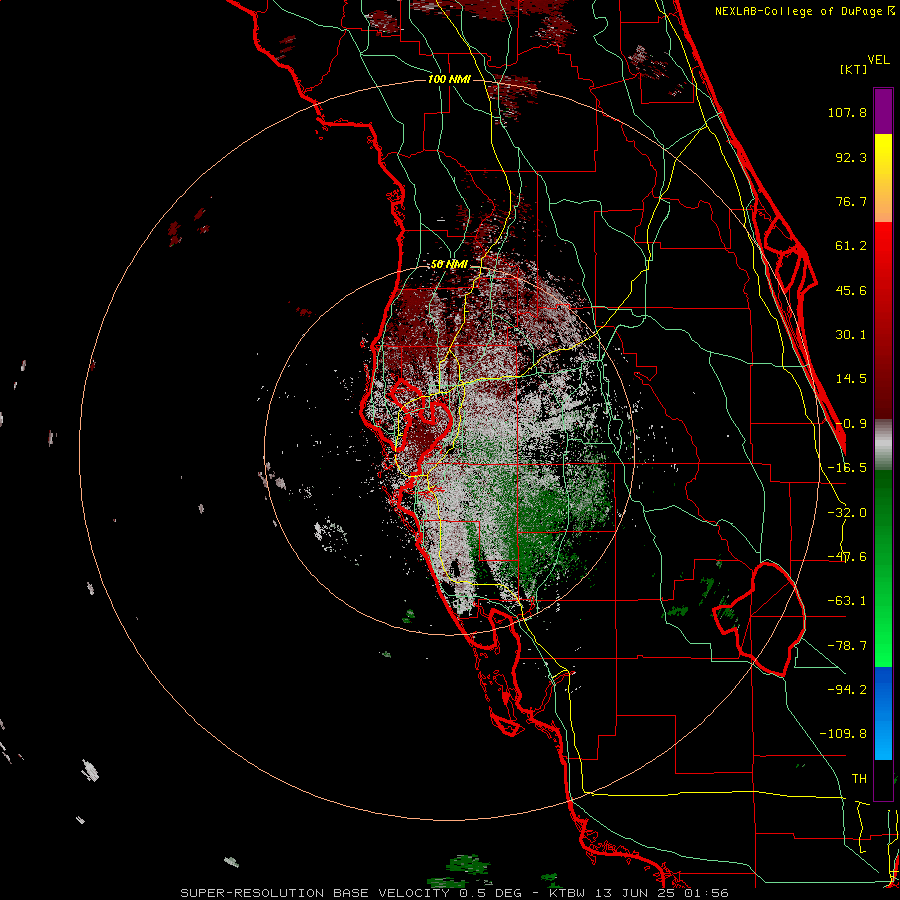This screenshot has height=900, width=900.
Task: Click the 30.1 velocity scale value
Action: (851, 335)
